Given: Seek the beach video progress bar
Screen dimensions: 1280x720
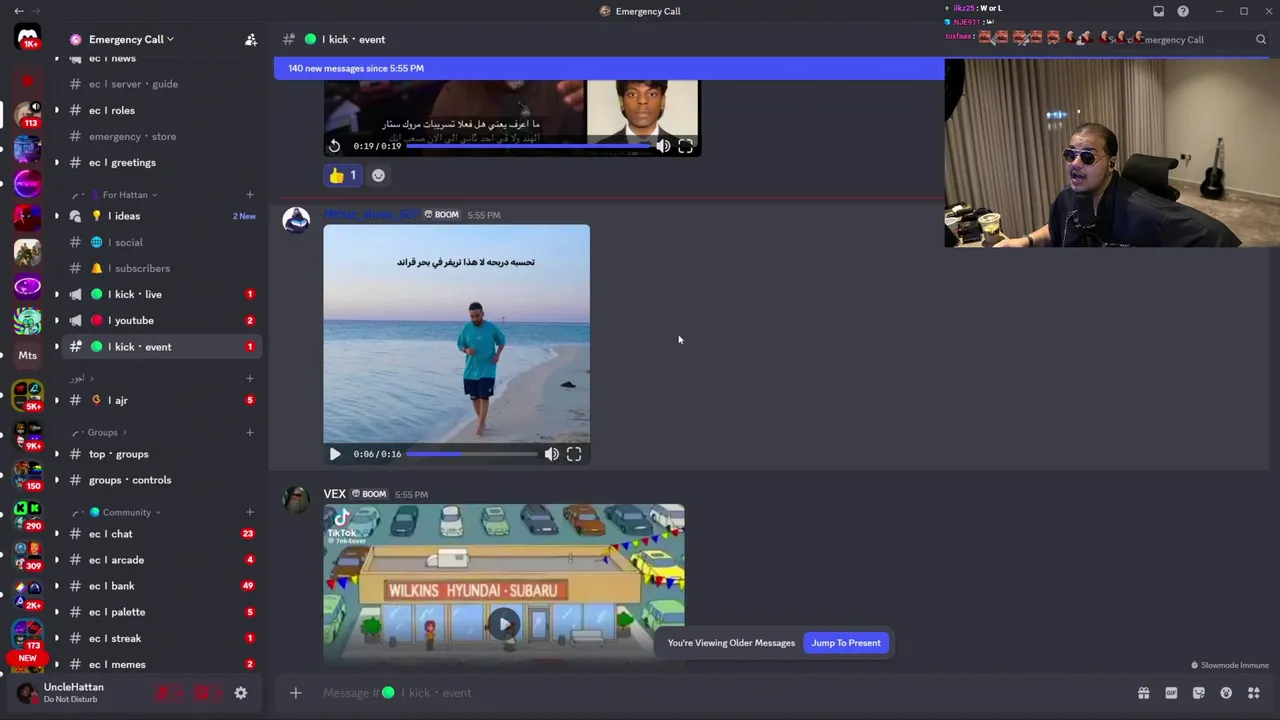Looking at the screenshot, I should pos(472,454).
